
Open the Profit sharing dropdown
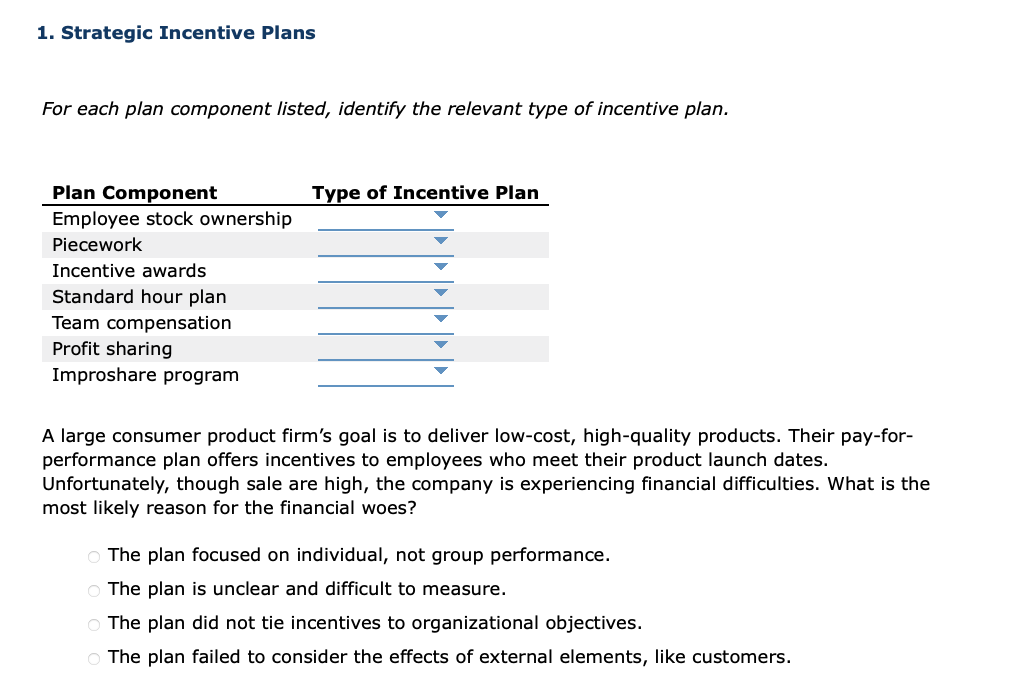point(440,344)
